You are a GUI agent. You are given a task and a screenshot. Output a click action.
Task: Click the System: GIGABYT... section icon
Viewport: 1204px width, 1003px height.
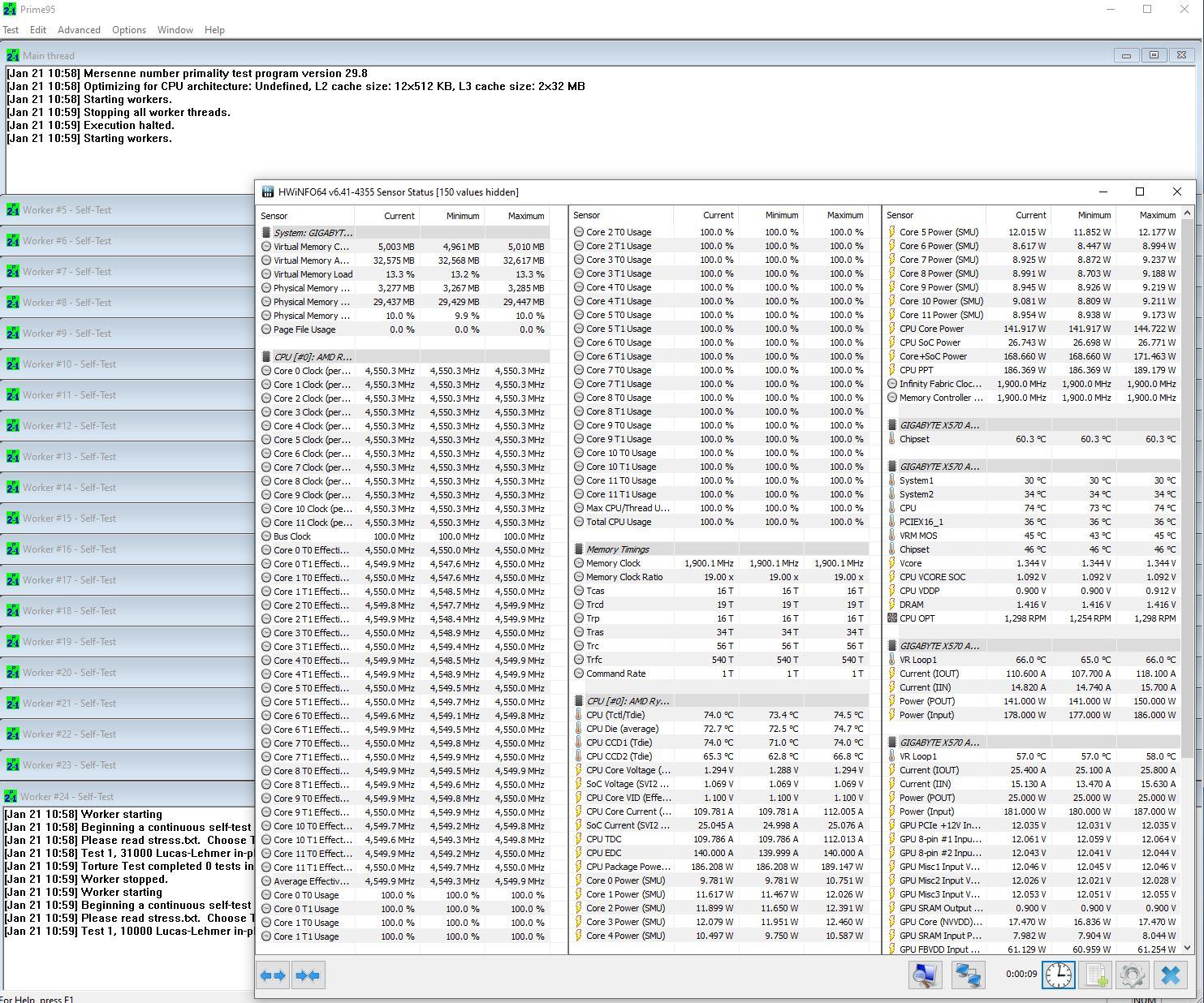point(266,233)
